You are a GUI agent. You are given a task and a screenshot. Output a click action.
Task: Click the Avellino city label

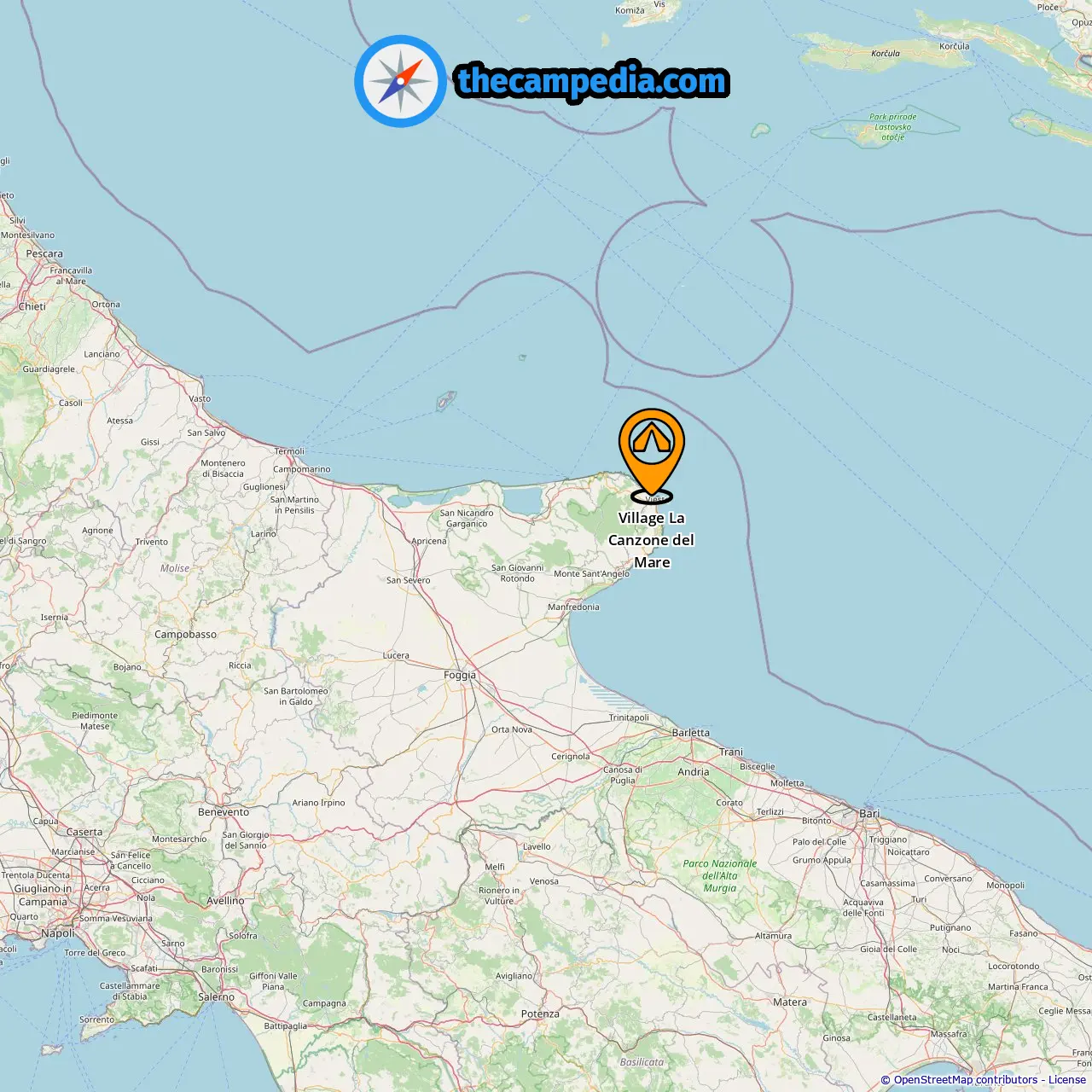[x=225, y=901]
